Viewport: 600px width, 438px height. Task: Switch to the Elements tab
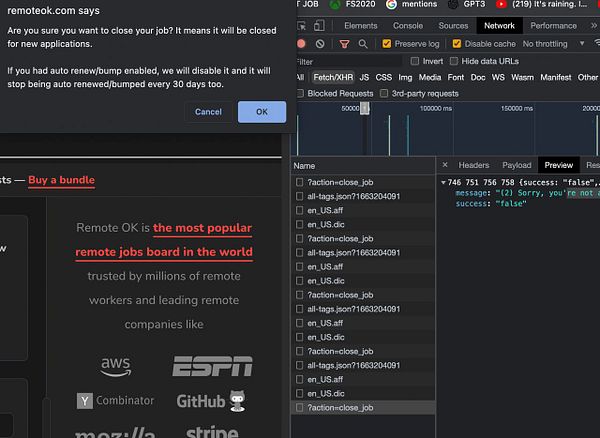pos(360,26)
